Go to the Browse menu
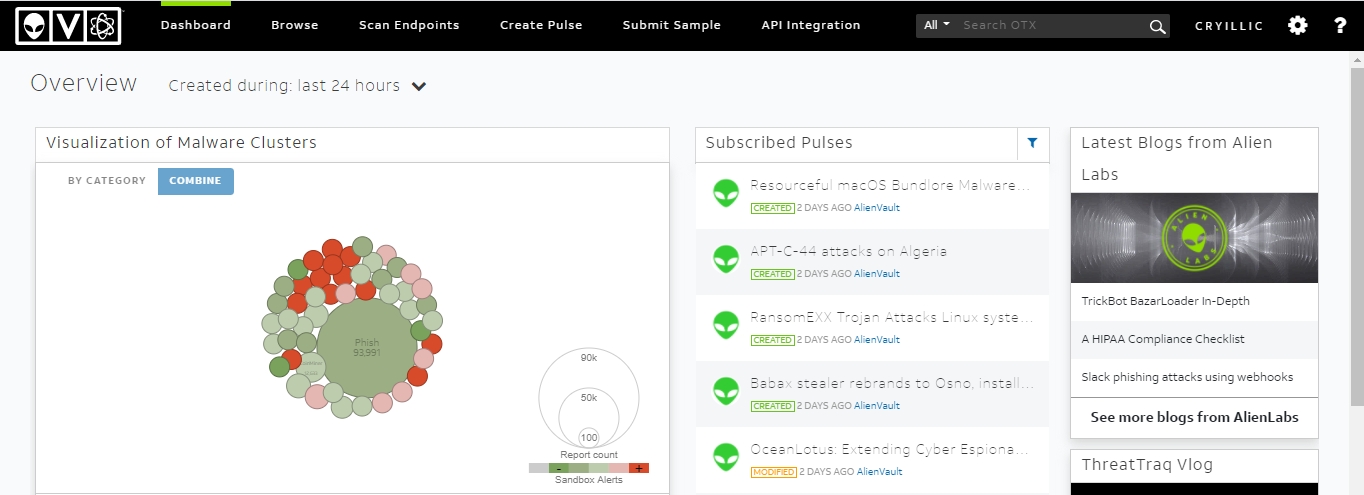This screenshot has width=1364, height=495. click(x=294, y=25)
